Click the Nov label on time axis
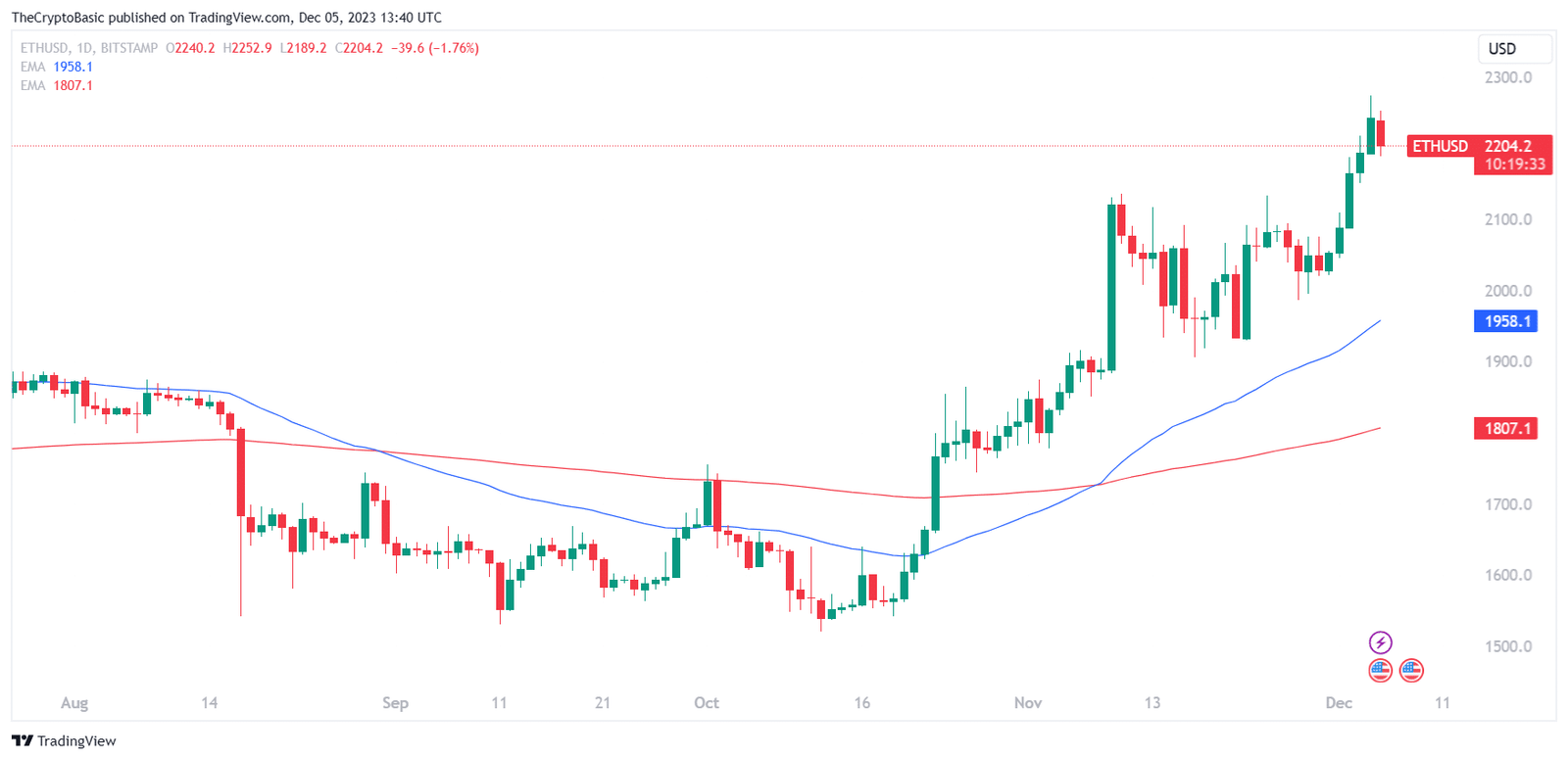The width and height of the screenshot is (1568, 760). [1028, 702]
